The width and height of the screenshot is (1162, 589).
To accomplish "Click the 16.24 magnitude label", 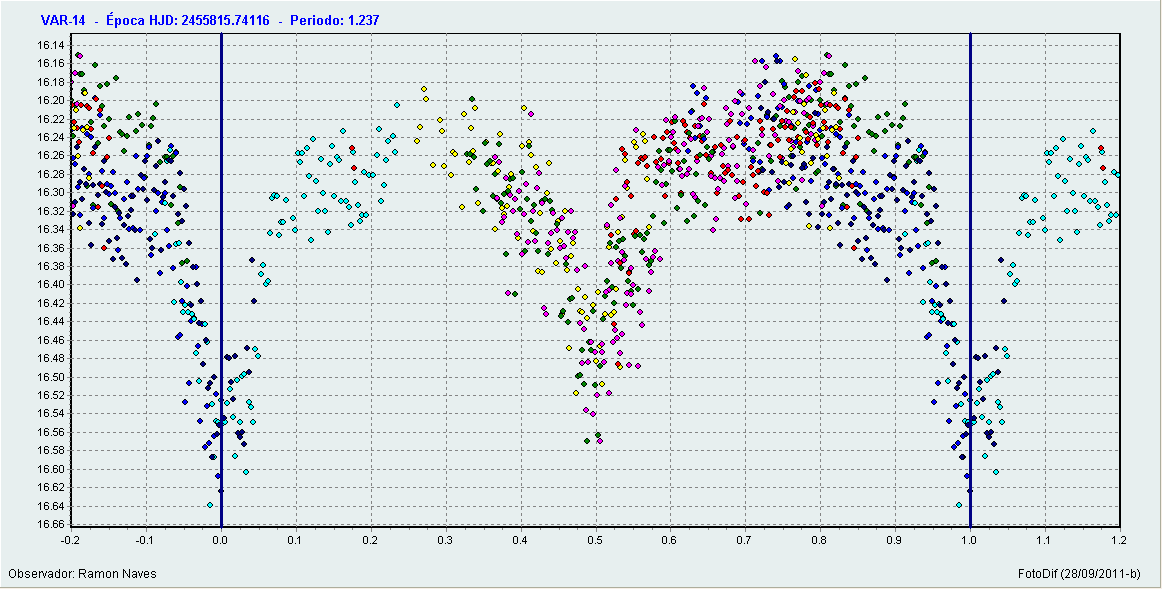I will (x=50, y=137).
